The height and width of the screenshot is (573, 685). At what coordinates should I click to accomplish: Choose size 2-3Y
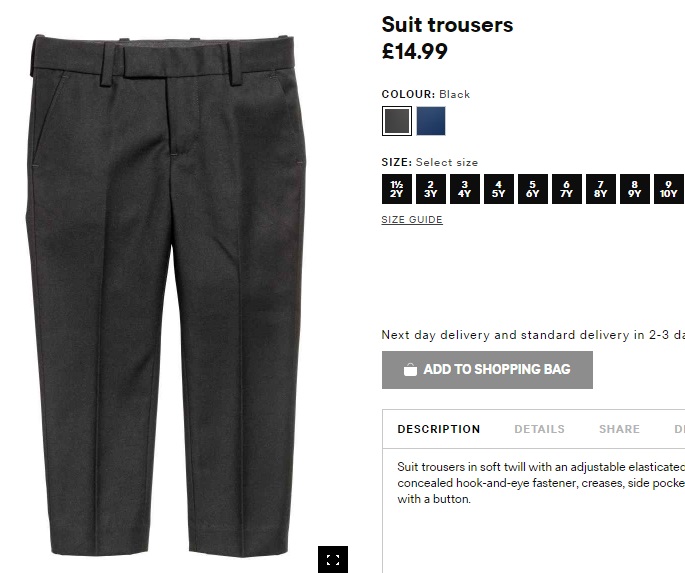pos(431,189)
